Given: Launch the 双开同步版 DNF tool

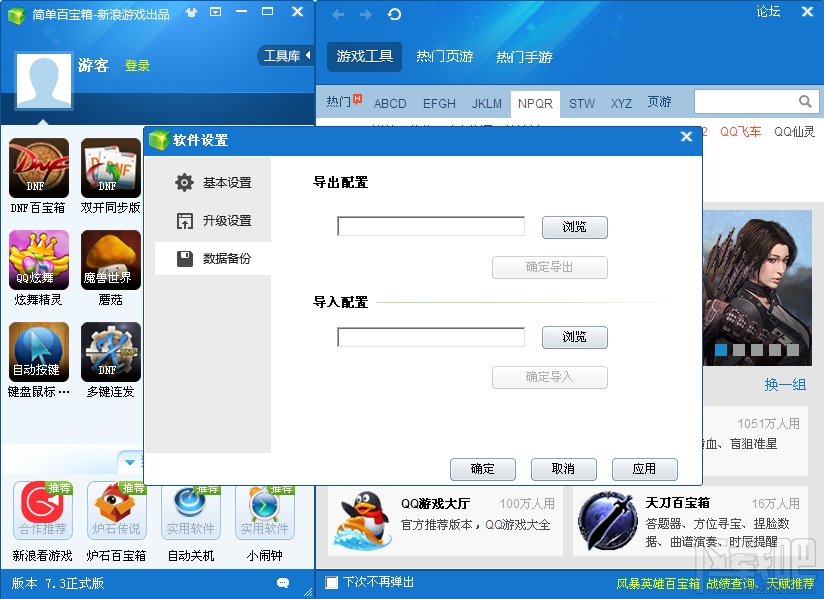Looking at the screenshot, I should [110, 170].
